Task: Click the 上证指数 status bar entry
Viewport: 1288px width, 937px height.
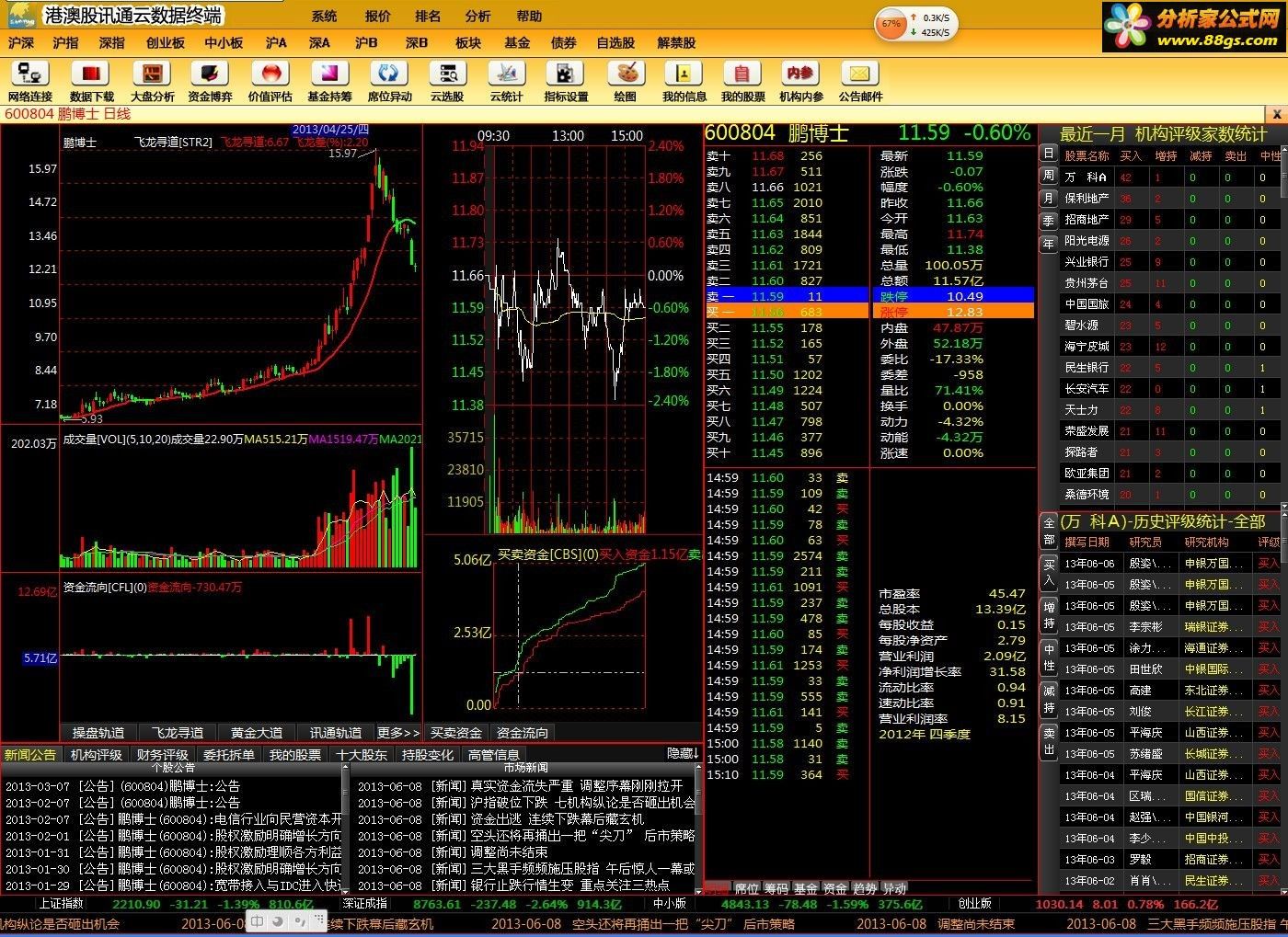Action: (x=60, y=905)
